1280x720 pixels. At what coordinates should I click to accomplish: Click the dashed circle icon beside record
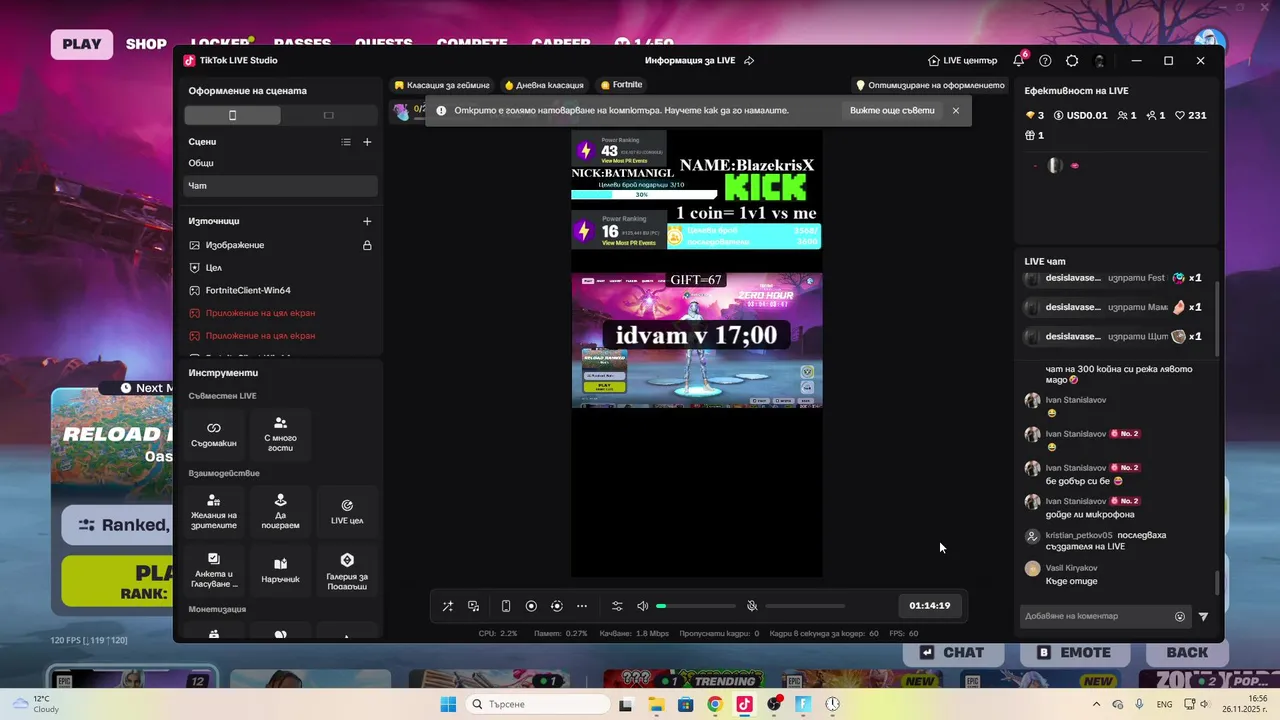pos(557,606)
